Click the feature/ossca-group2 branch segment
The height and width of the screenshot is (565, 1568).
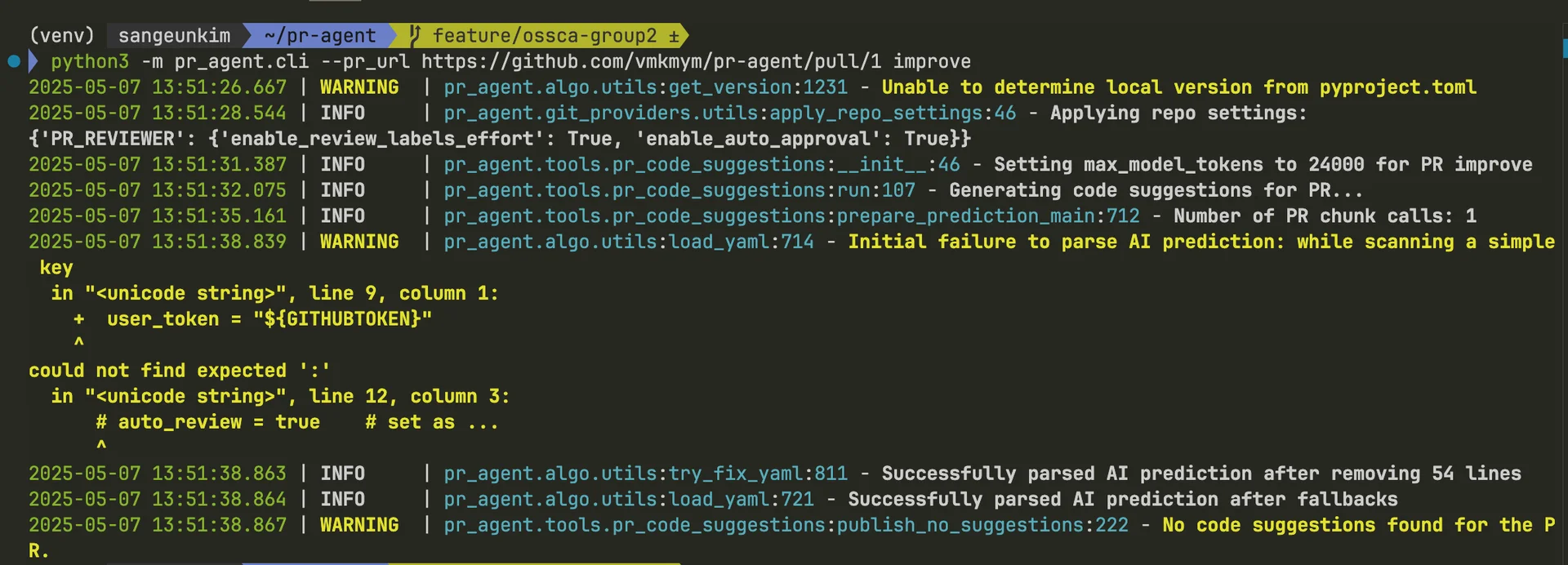coord(545,36)
